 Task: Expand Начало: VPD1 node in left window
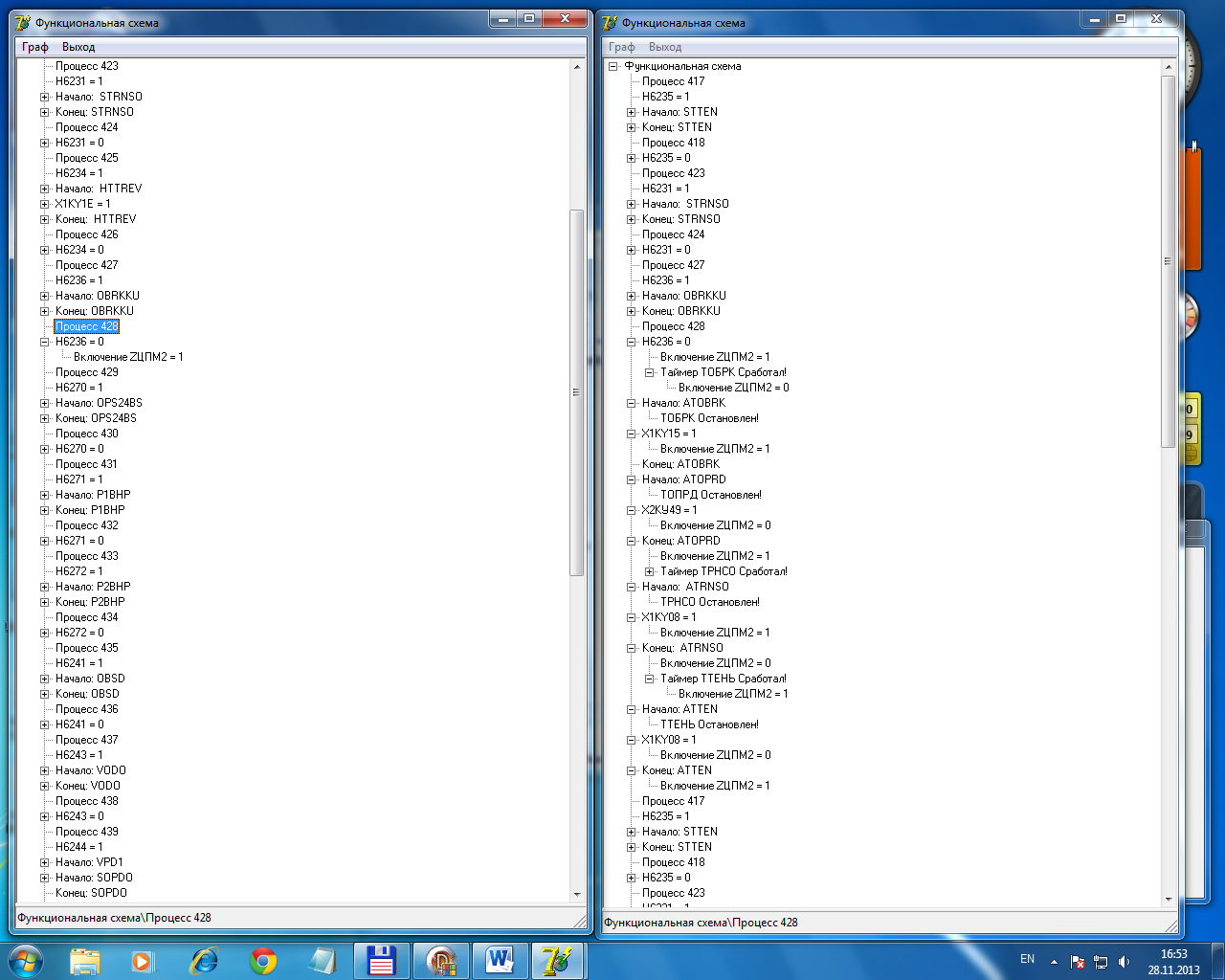(x=44, y=862)
